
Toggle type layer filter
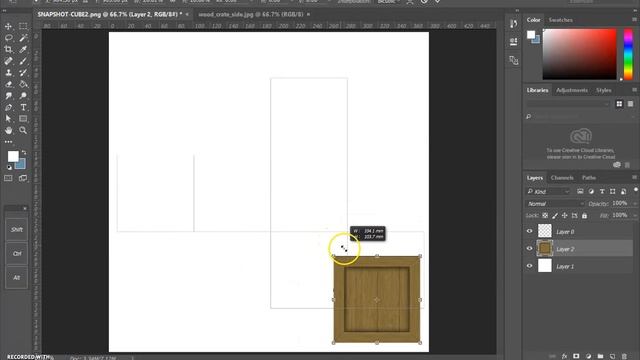point(602,191)
